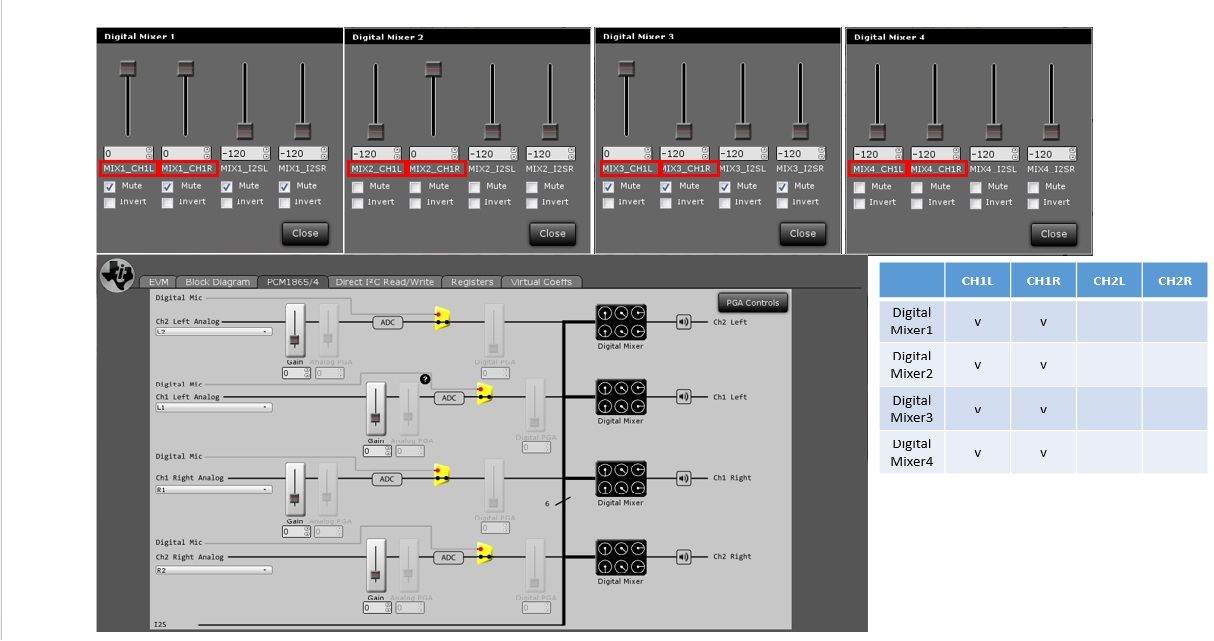This screenshot has width=1214, height=641.
Task: Click the MIX2_CH1R fader handle
Action: (433, 68)
